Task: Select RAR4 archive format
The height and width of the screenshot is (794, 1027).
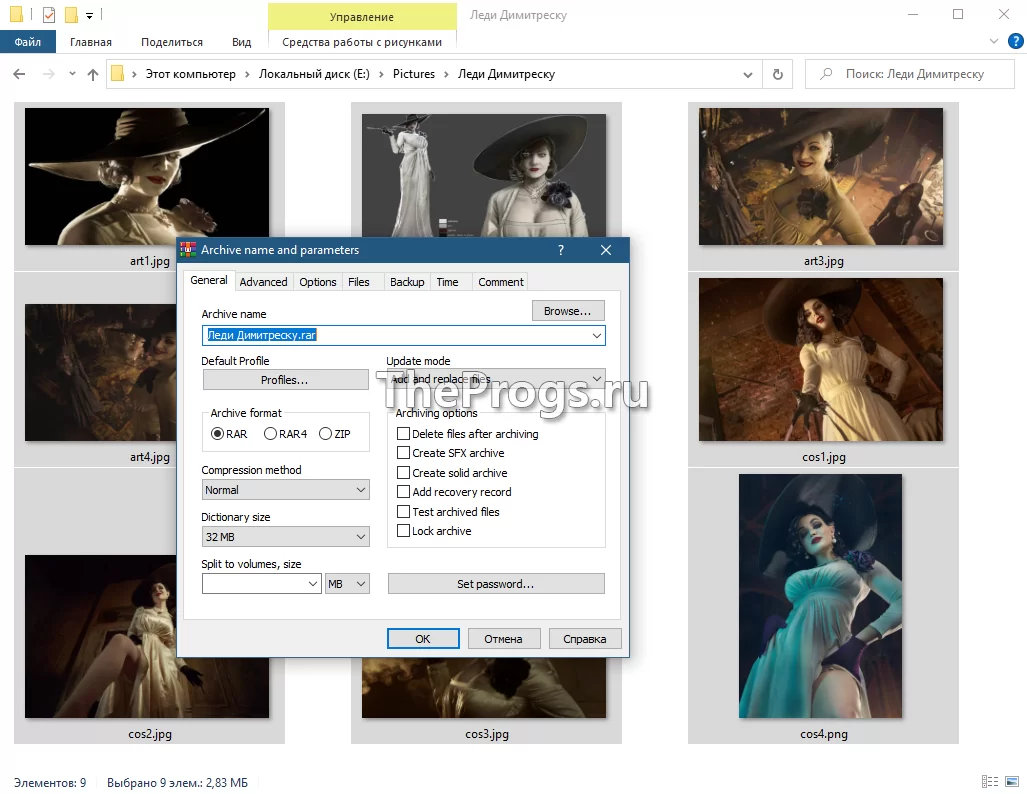Action: pos(285,434)
